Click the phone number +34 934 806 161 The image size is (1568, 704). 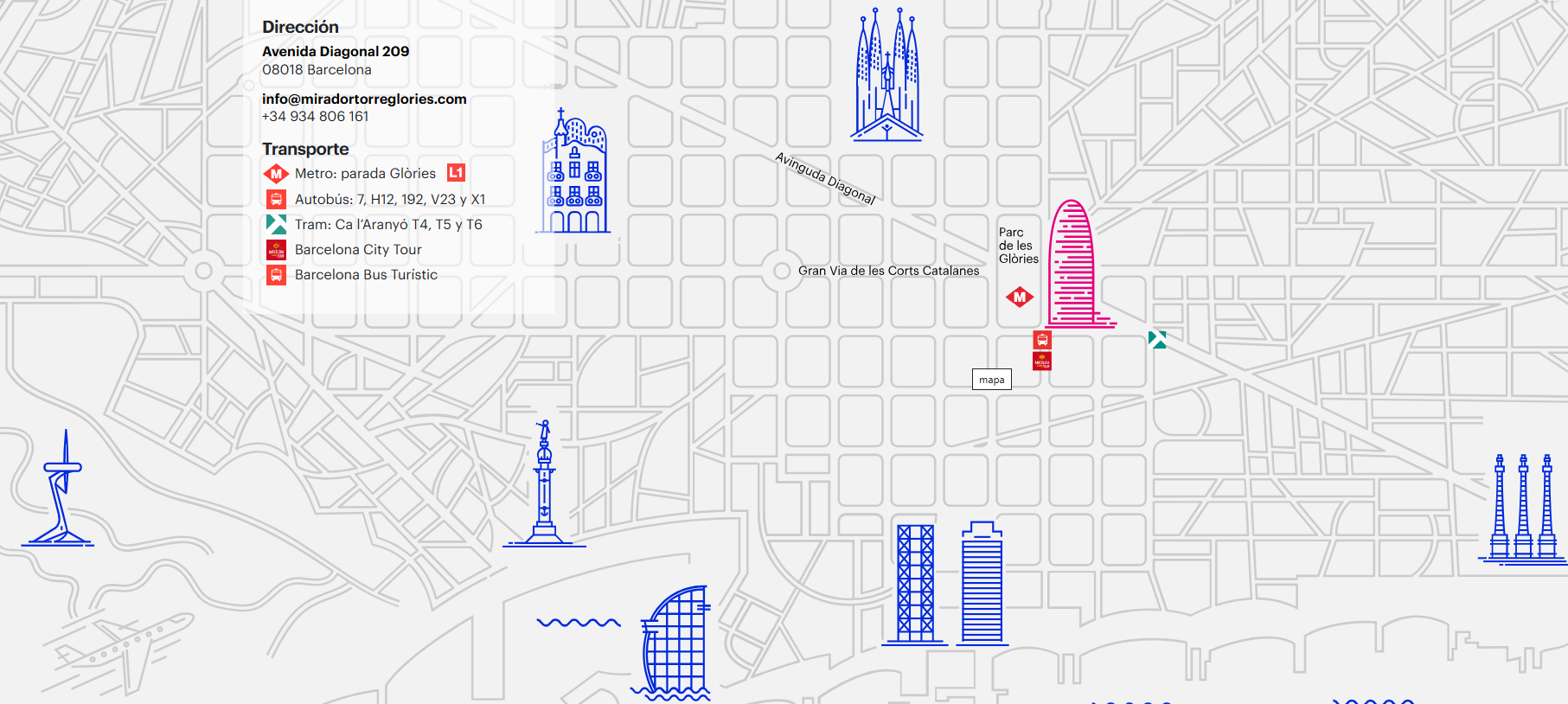[x=316, y=117]
